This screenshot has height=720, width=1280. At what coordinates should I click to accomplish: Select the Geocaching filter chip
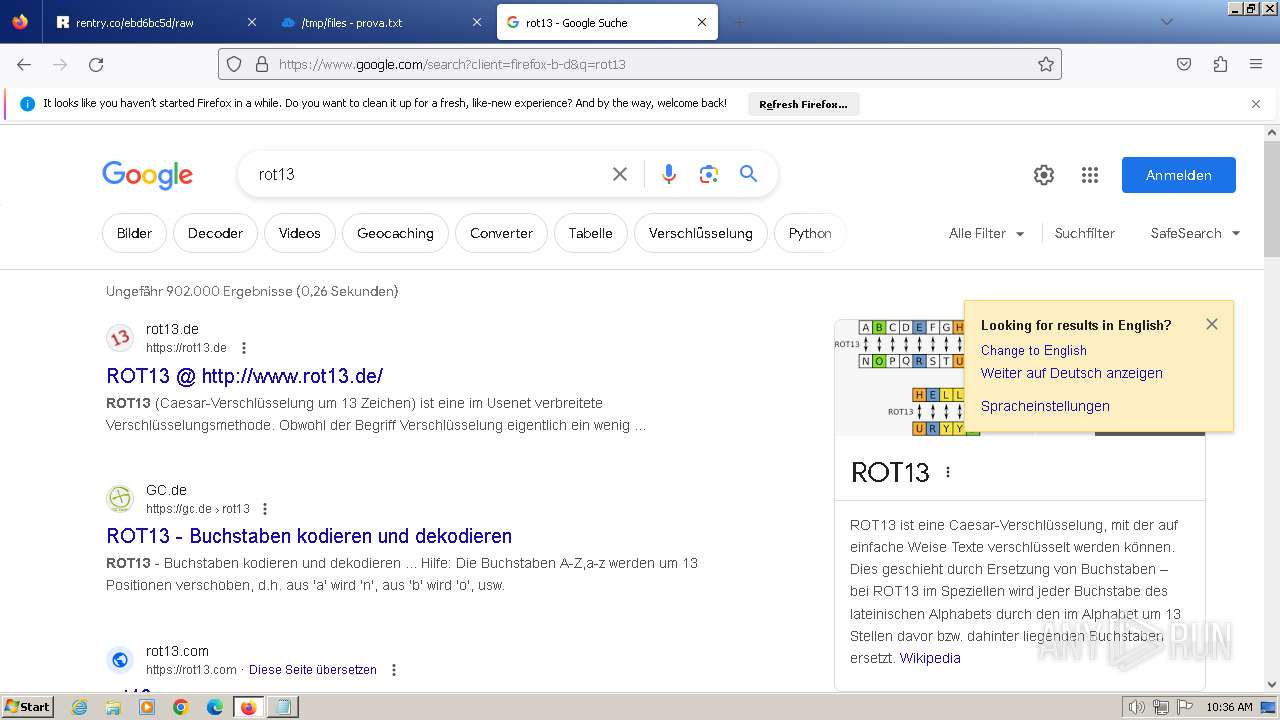click(395, 233)
